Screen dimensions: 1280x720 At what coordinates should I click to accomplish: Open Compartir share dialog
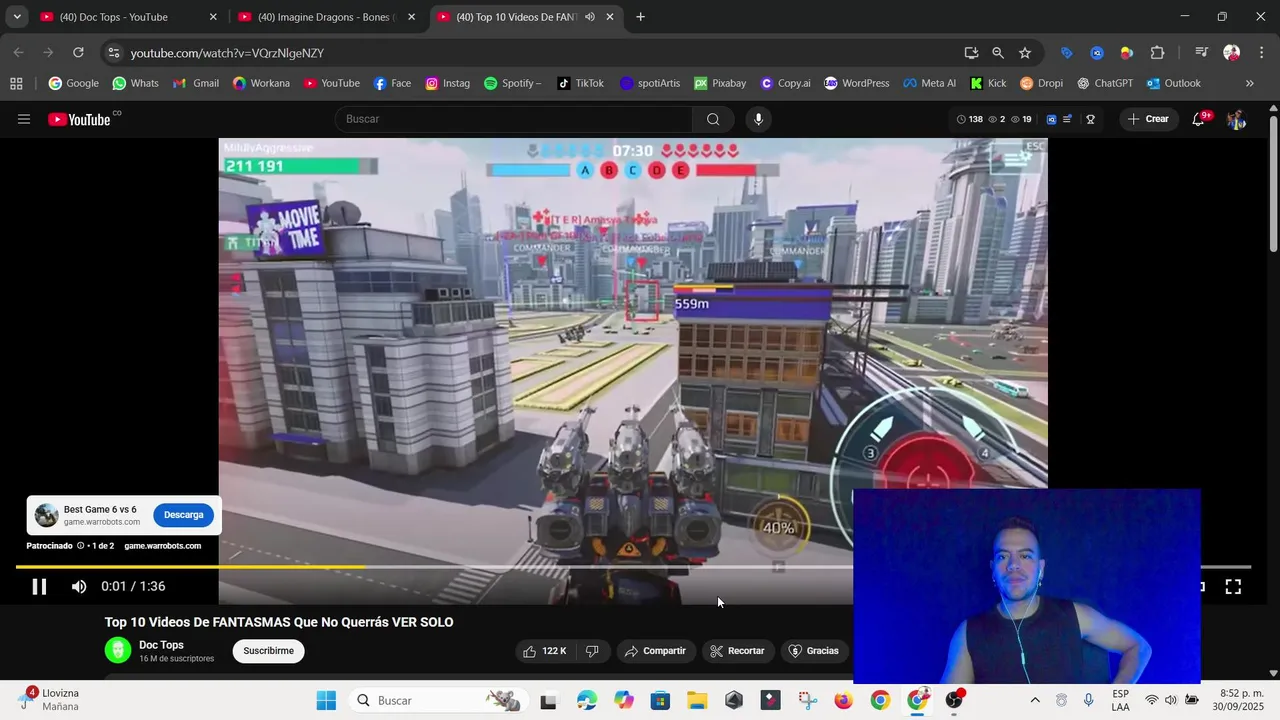point(656,651)
